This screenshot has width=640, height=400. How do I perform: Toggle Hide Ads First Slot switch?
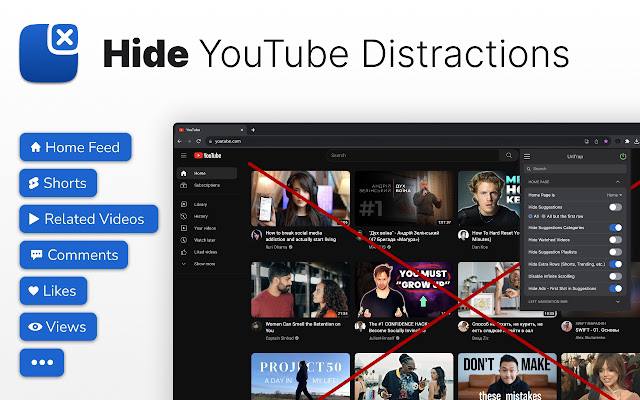[x=616, y=289]
